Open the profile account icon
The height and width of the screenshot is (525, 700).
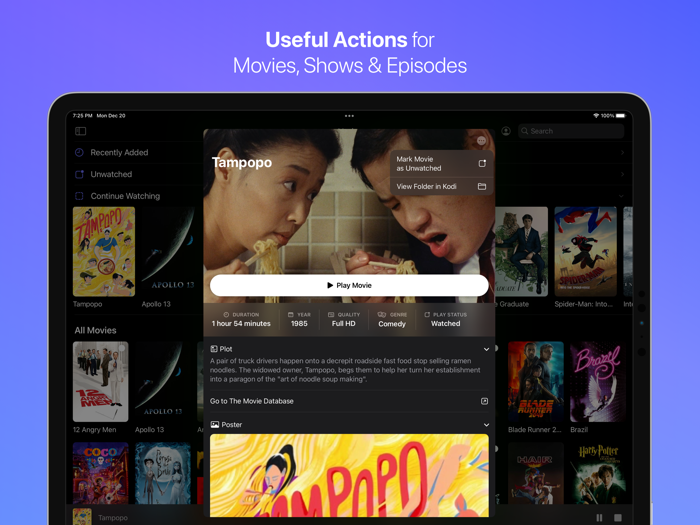tap(506, 131)
